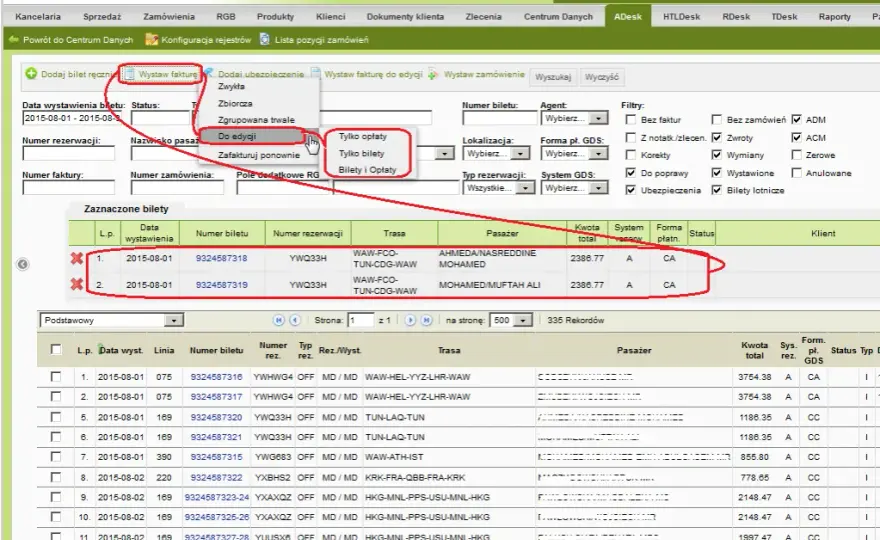Remove ticket 9324587319 with red X

tap(77, 284)
